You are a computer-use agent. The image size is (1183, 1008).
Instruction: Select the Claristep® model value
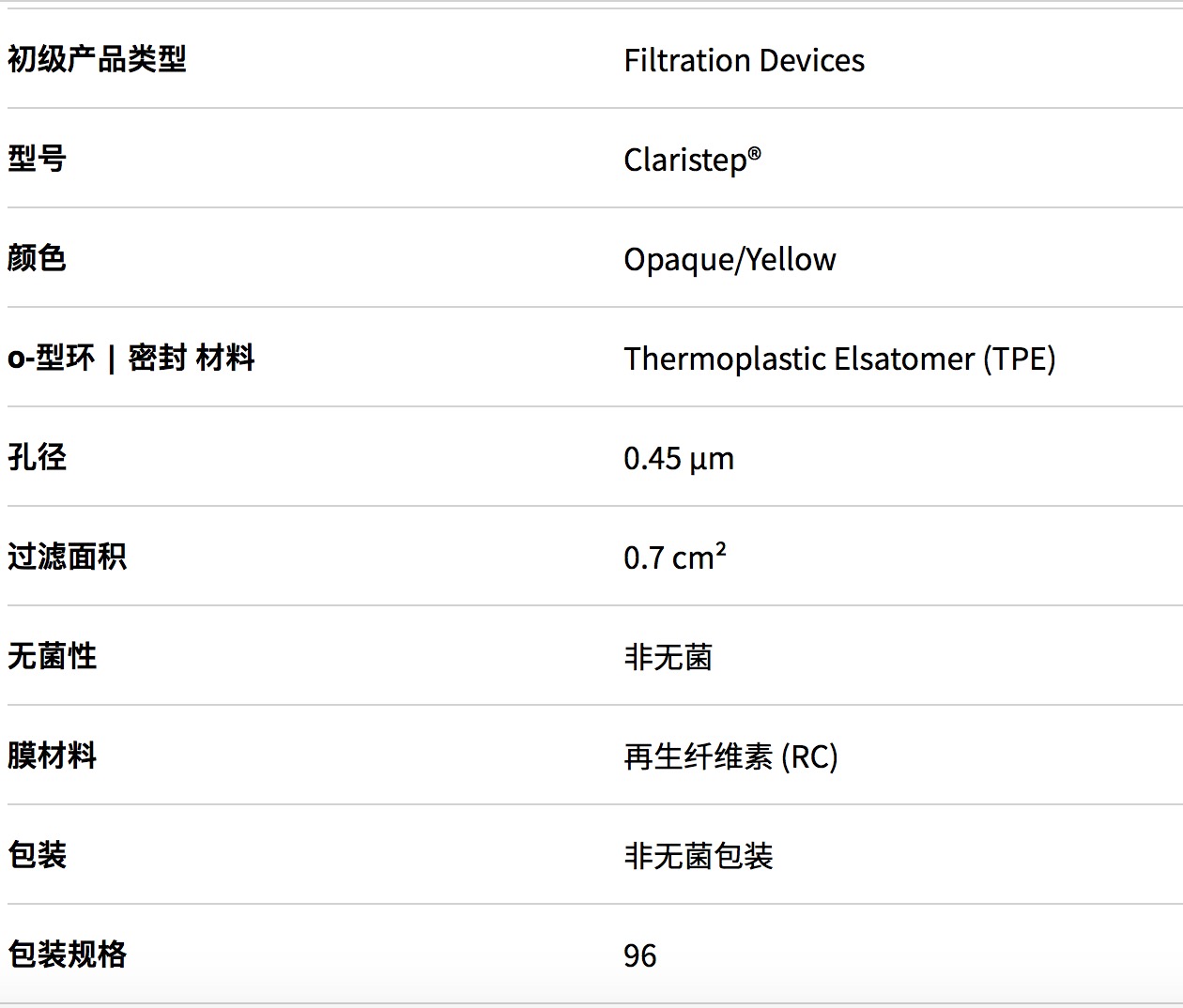pos(692,160)
